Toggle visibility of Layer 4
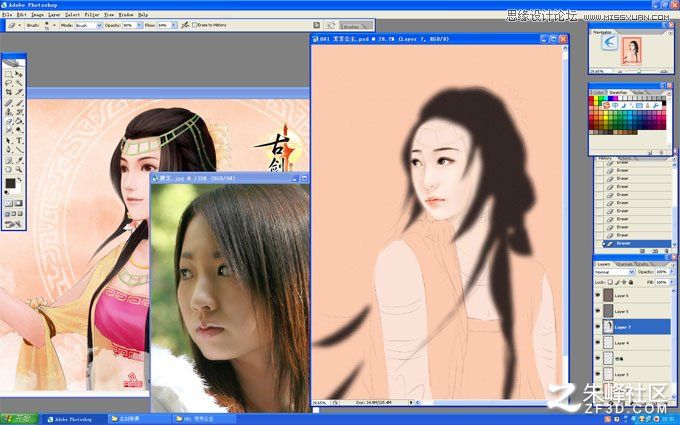Screen dimensions: 680x425 coord(598,343)
